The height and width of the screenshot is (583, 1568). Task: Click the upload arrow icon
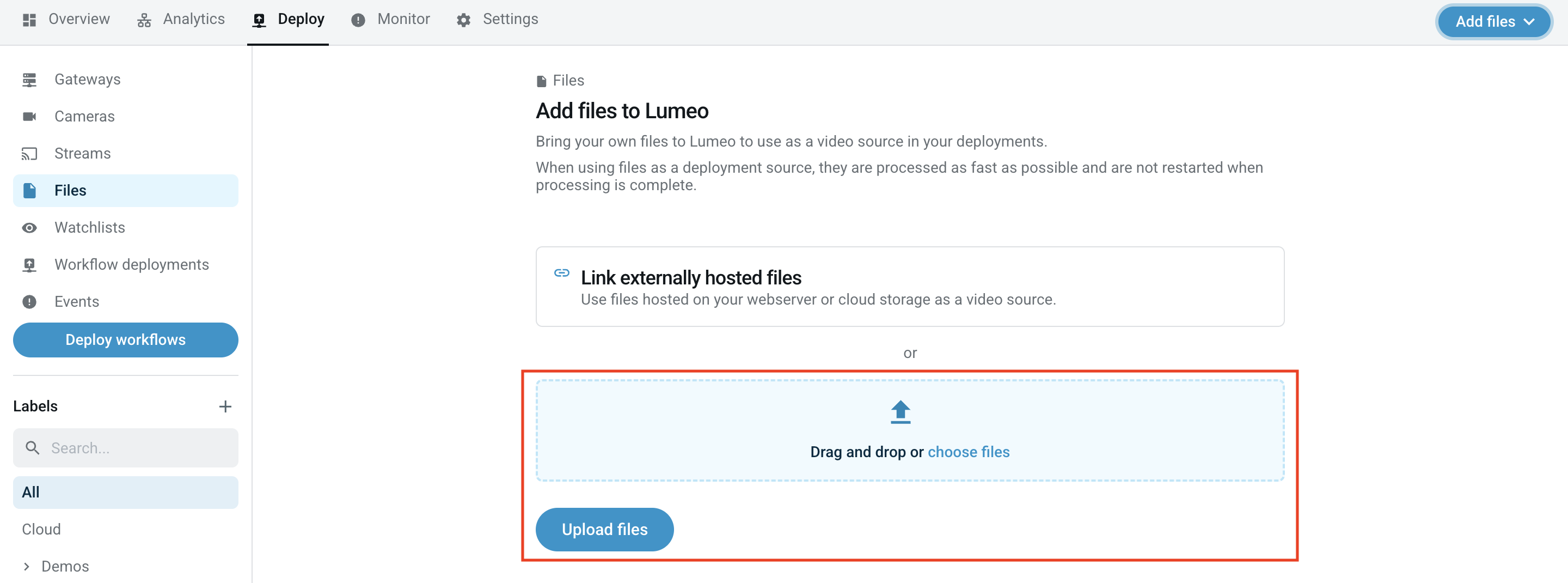pos(901,412)
